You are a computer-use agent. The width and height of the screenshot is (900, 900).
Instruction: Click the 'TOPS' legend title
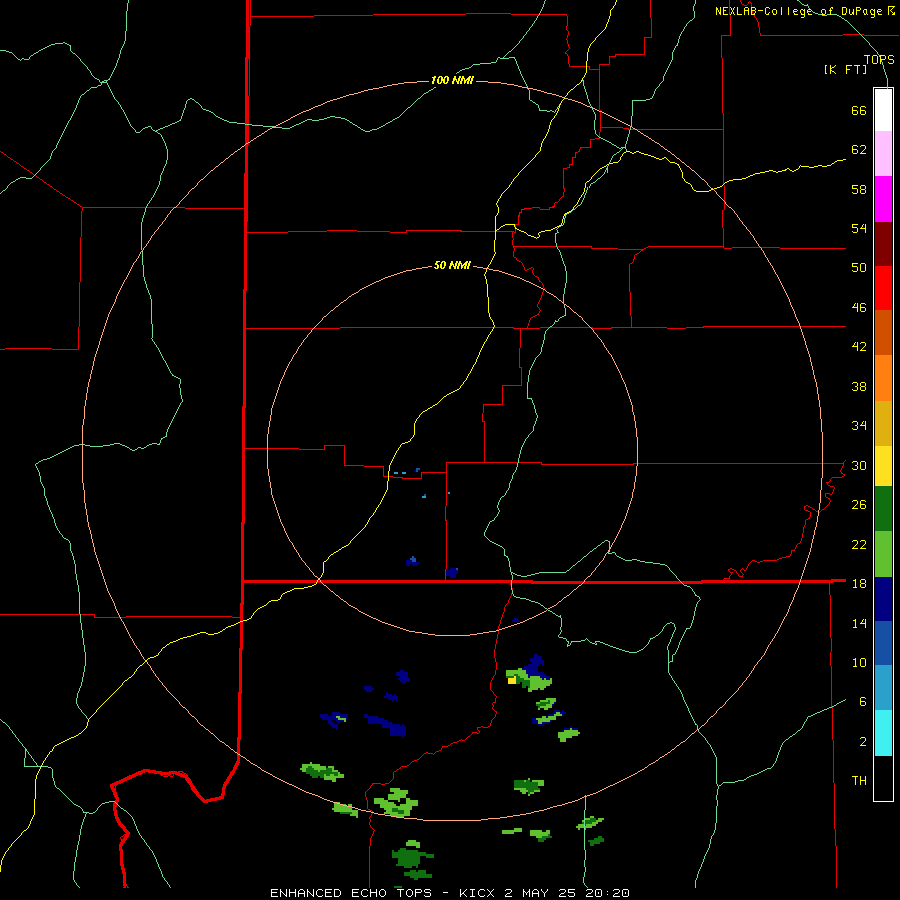879,60
